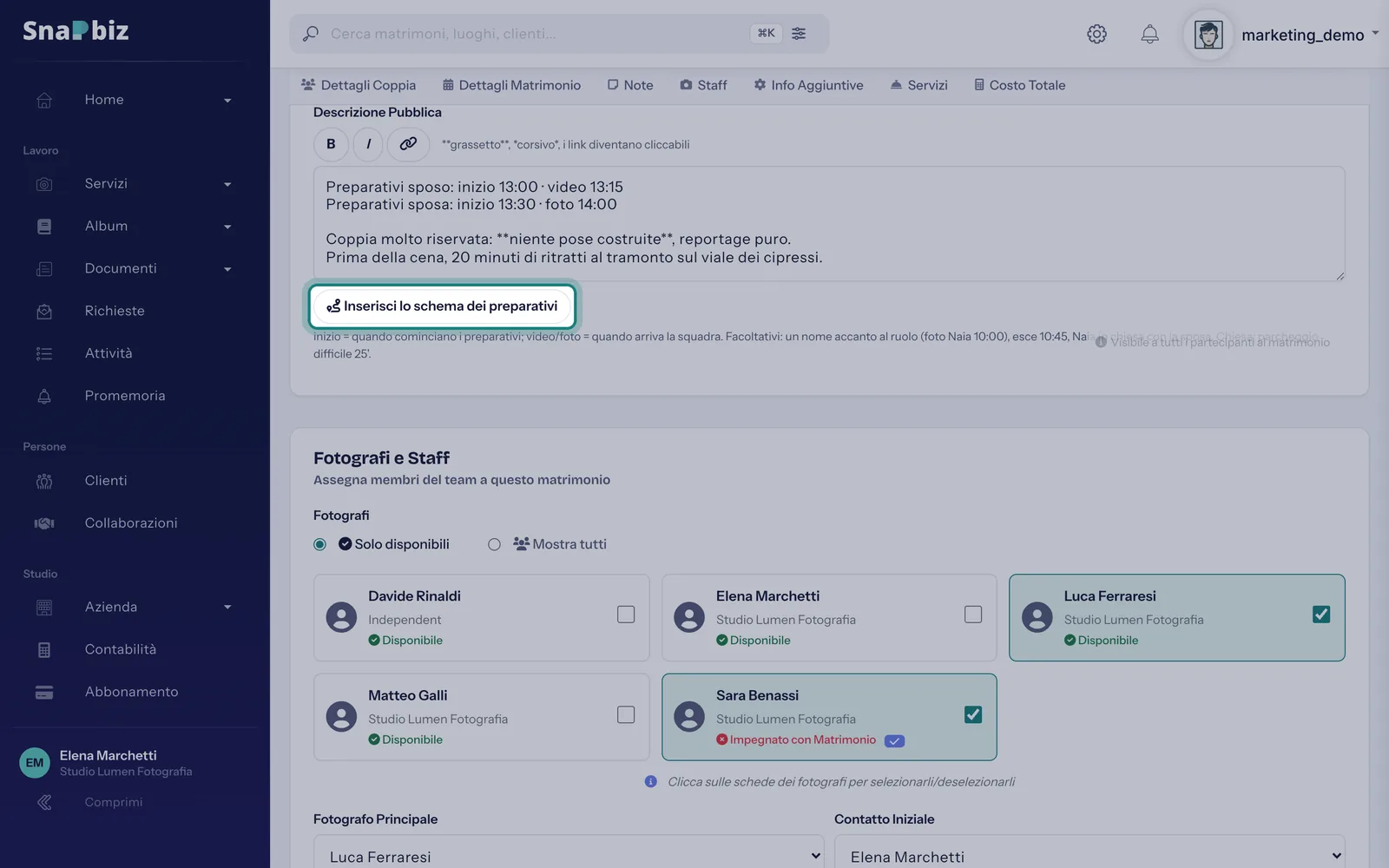Screen dimensions: 1389x868
Task: Jump to Note tab
Action: click(630, 85)
